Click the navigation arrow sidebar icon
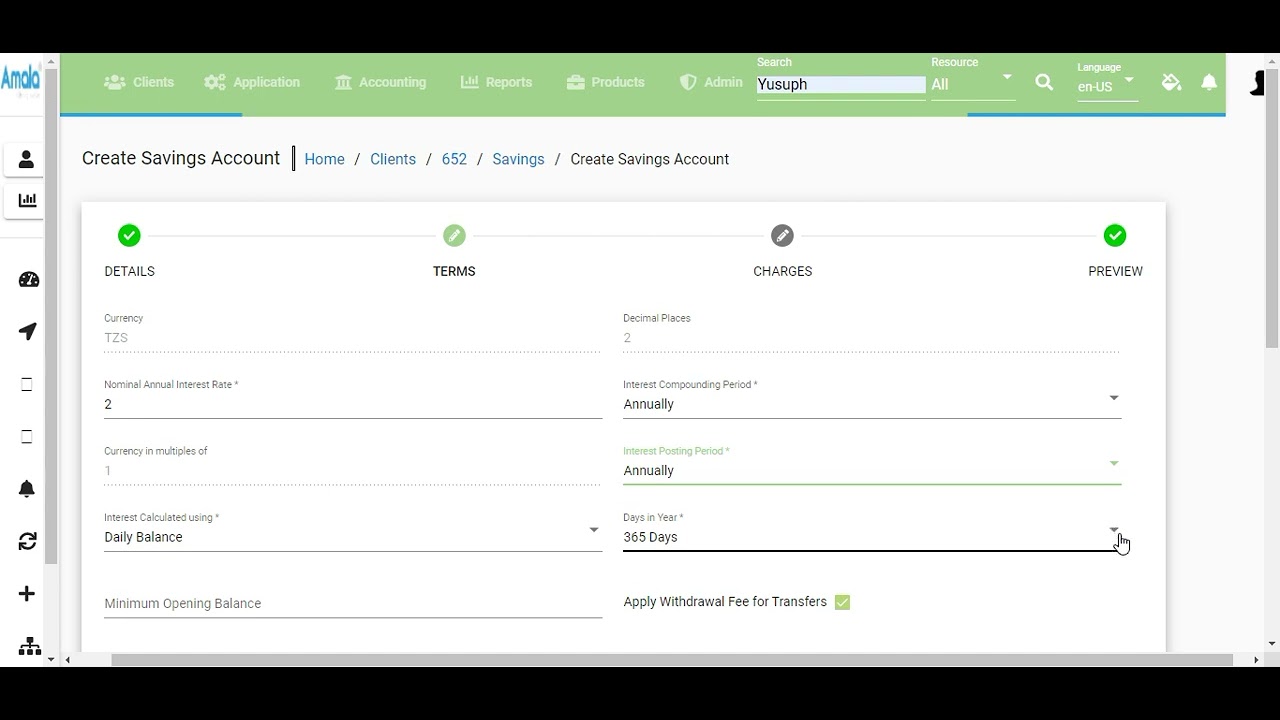Viewport: 1280px width, 720px height. point(28,332)
